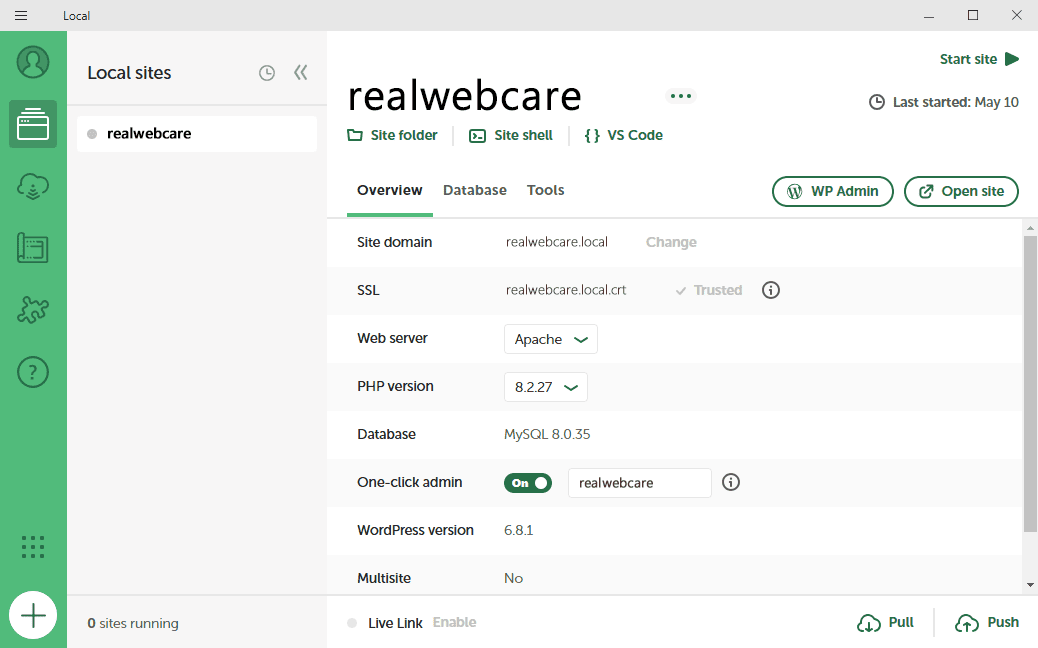This screenshot has height=648, width=1038.
Task: Toggle the One-click admin switch
Action: (x=528, y=483)
